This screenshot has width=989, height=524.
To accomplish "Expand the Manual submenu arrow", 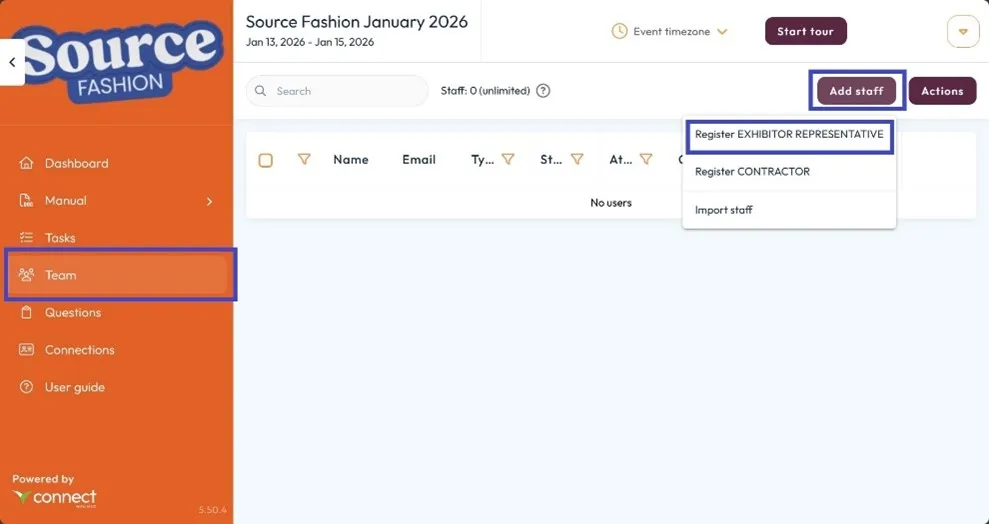I will tap(209, 202).
